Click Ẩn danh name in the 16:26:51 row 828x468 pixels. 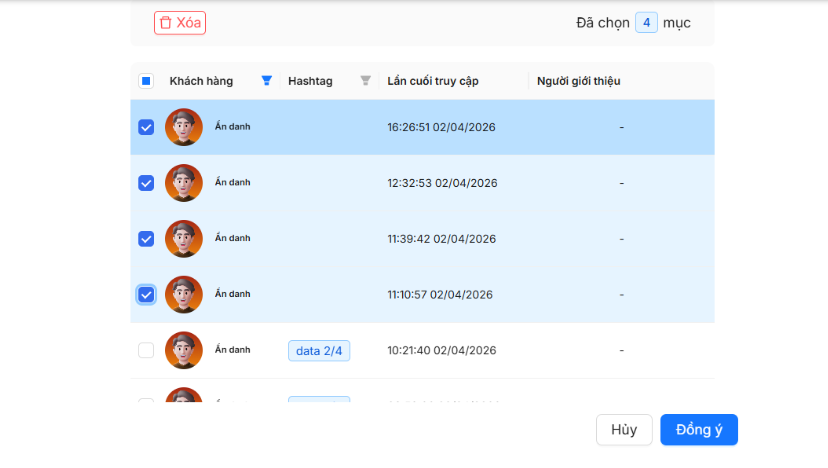tap(232, 127)
